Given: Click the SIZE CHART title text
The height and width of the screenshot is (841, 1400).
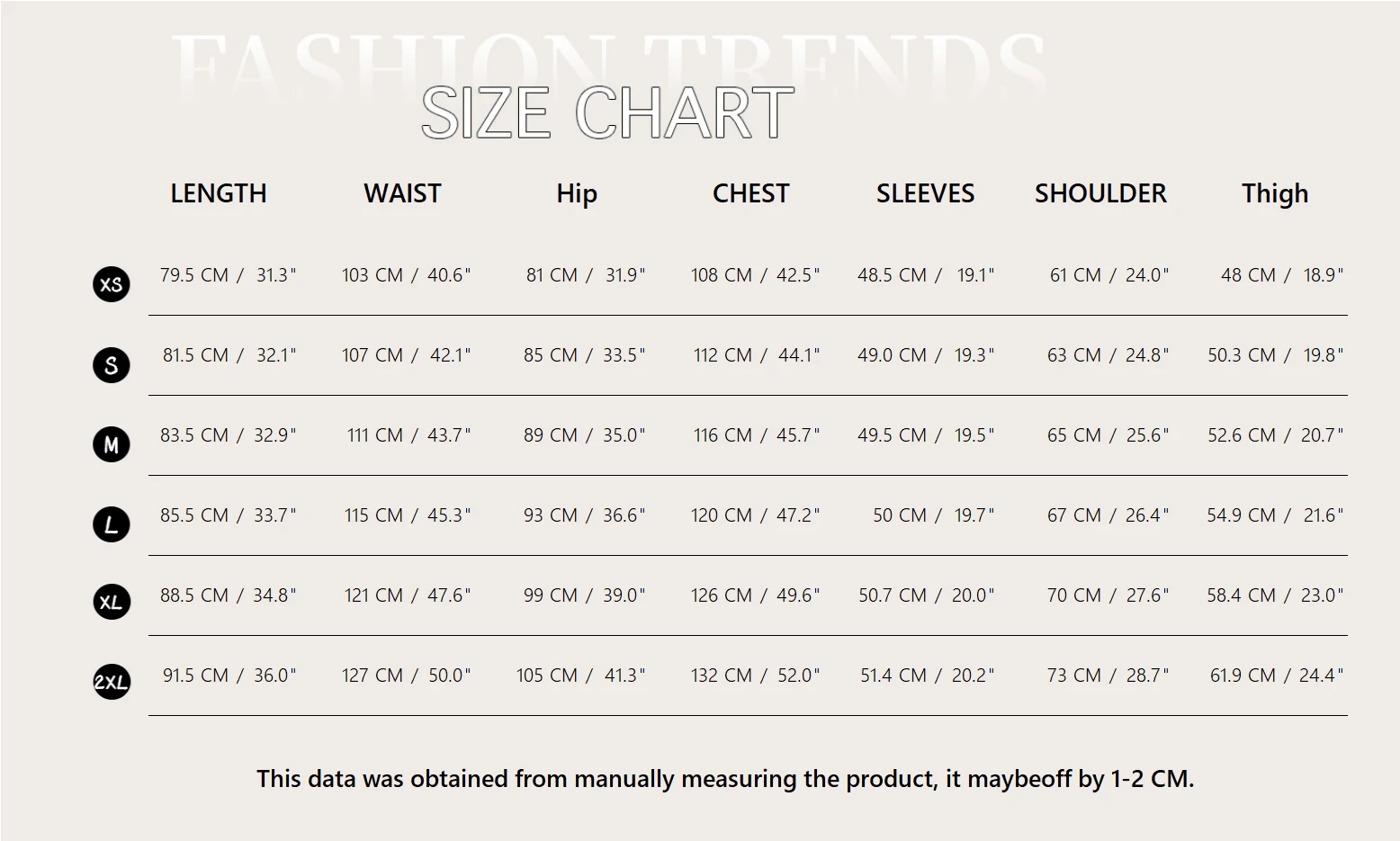Looking at the screenshot, I should pyautogui.click(x=607, y=113).
